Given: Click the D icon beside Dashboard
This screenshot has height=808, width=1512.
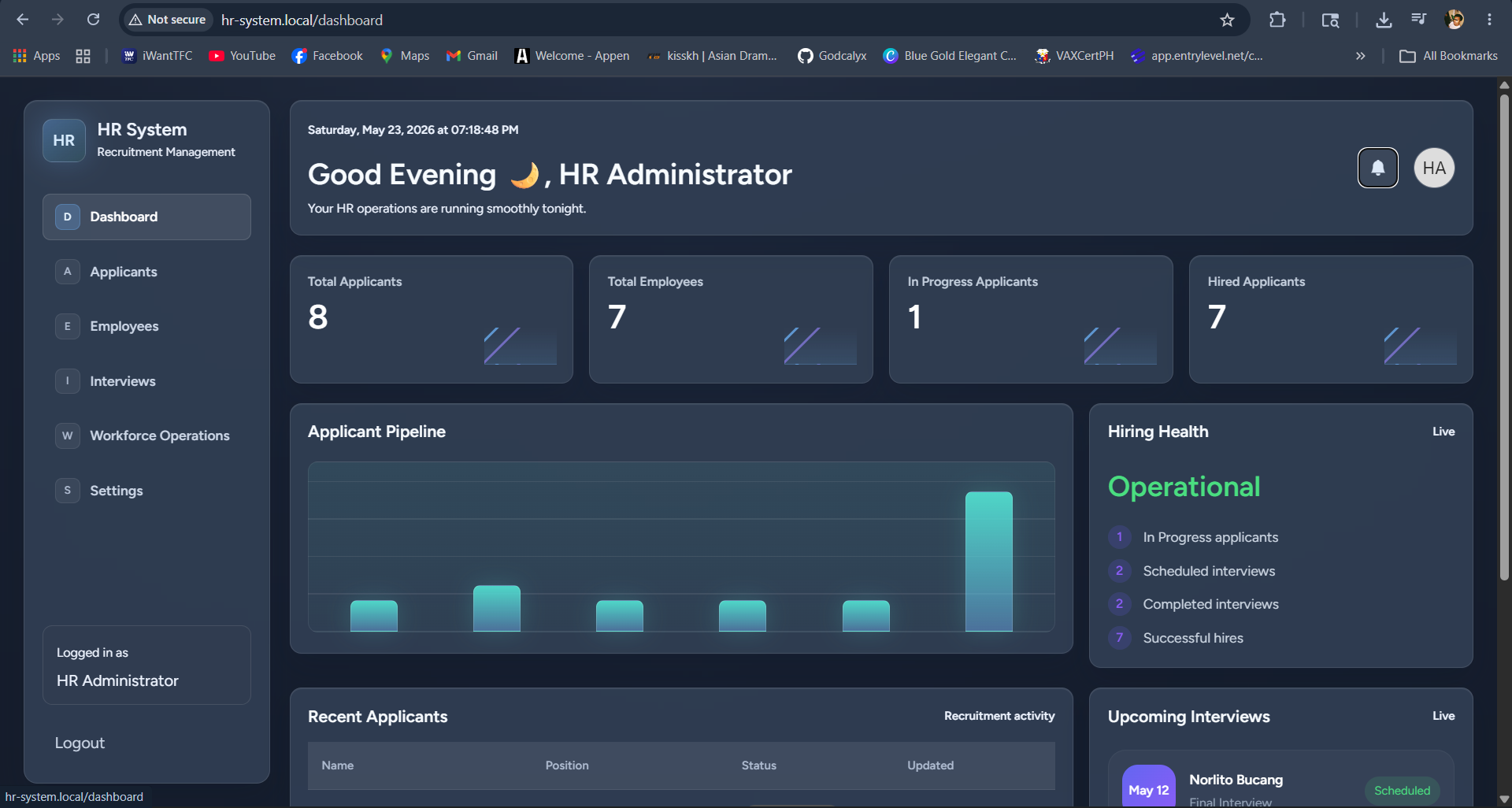Looking at the screenshot, I should pyautogui.click(x=68, y=217).
